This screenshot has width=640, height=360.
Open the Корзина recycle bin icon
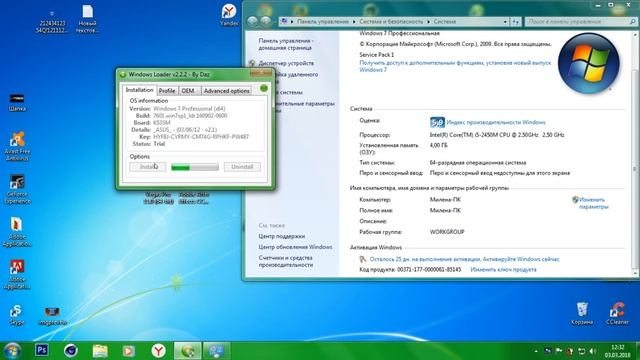pos(582,313)
